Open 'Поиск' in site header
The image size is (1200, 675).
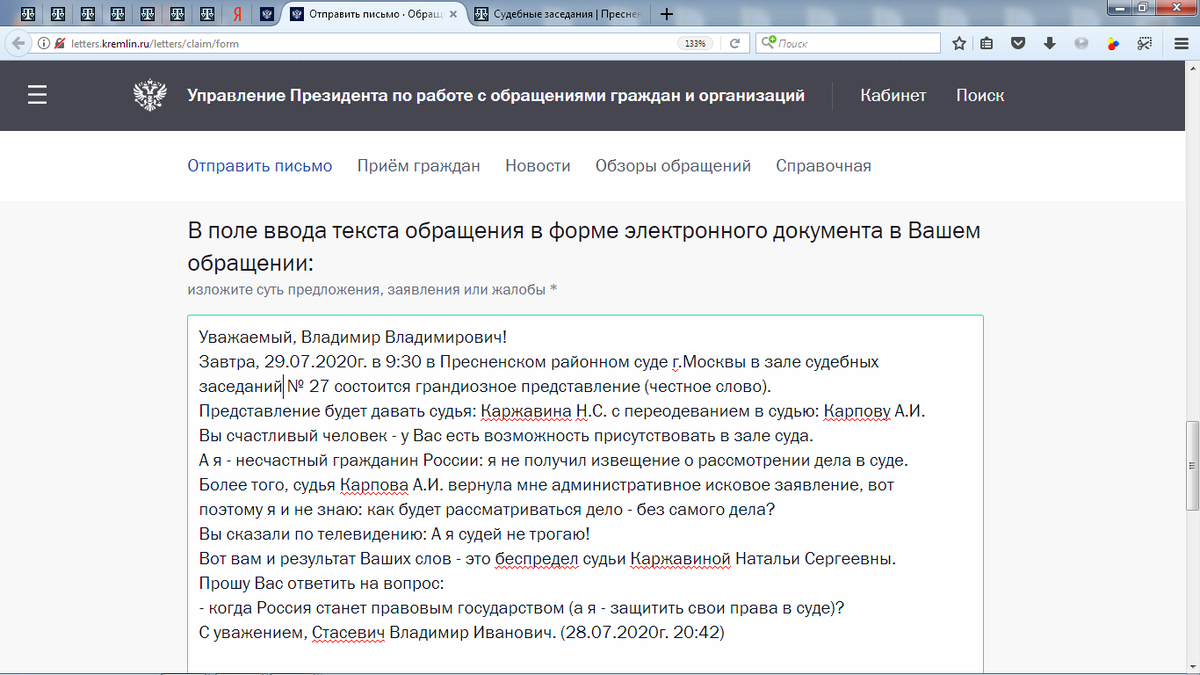click(980, 95)
